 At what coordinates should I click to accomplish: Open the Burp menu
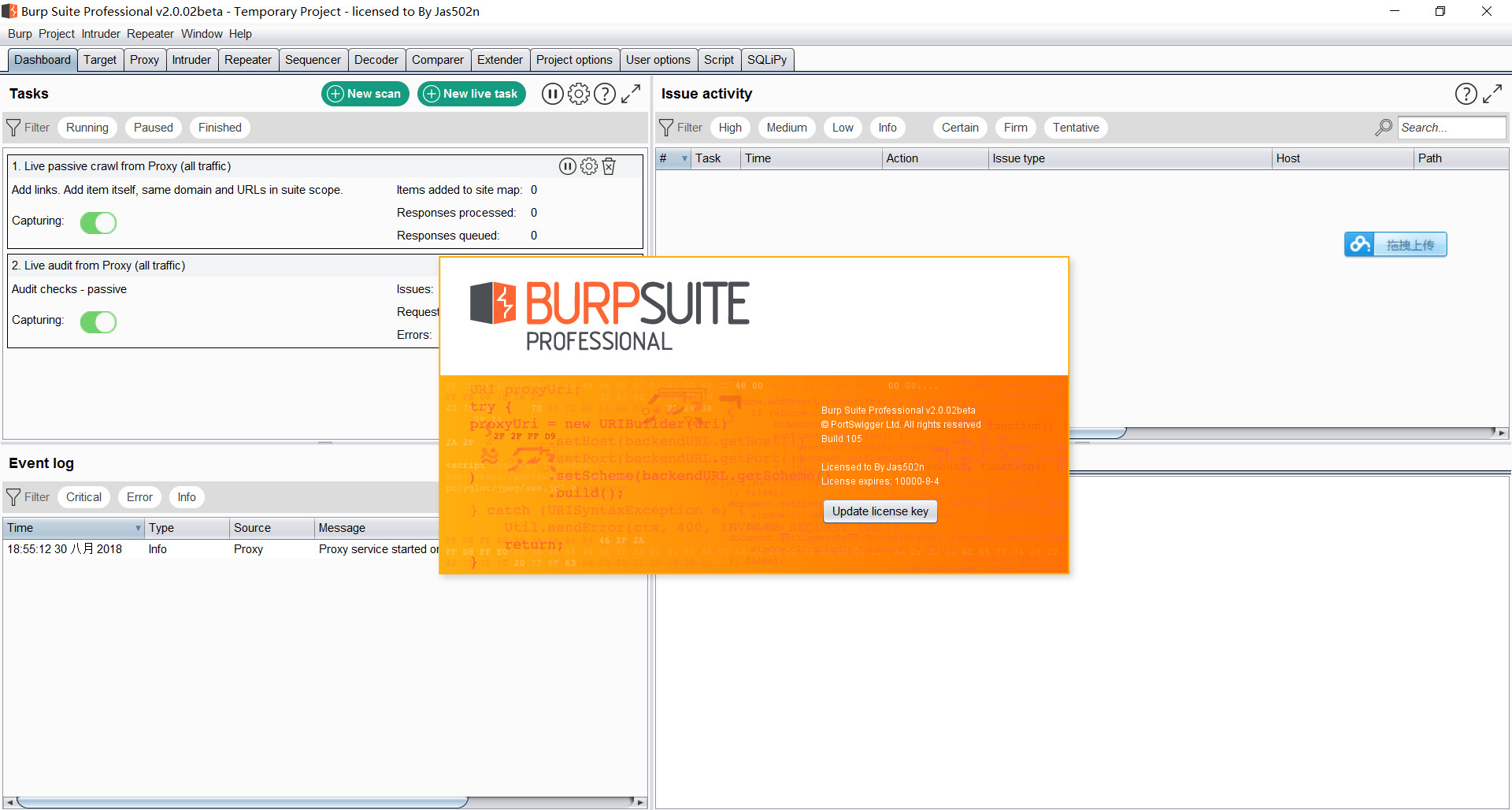(20, 34)
